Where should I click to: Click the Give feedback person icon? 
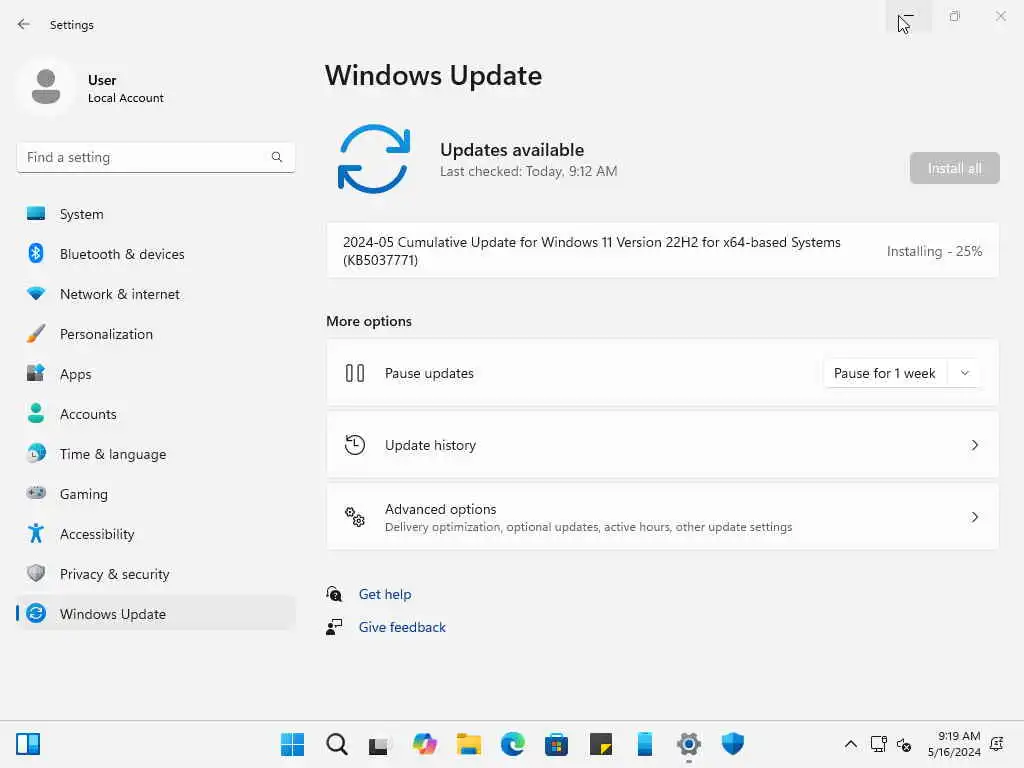[334, 627]
